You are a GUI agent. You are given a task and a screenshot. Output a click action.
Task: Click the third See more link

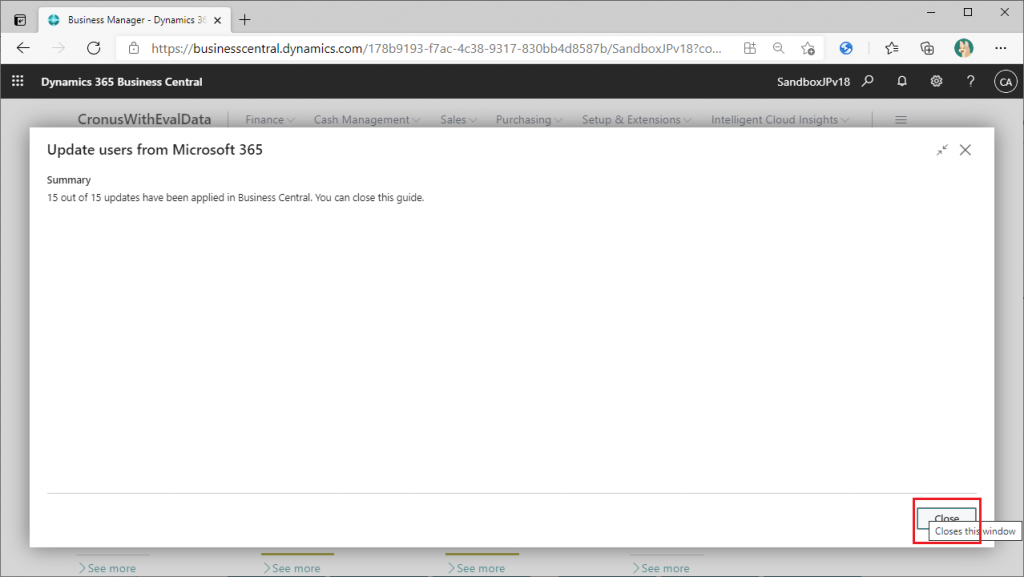[476, 569]
